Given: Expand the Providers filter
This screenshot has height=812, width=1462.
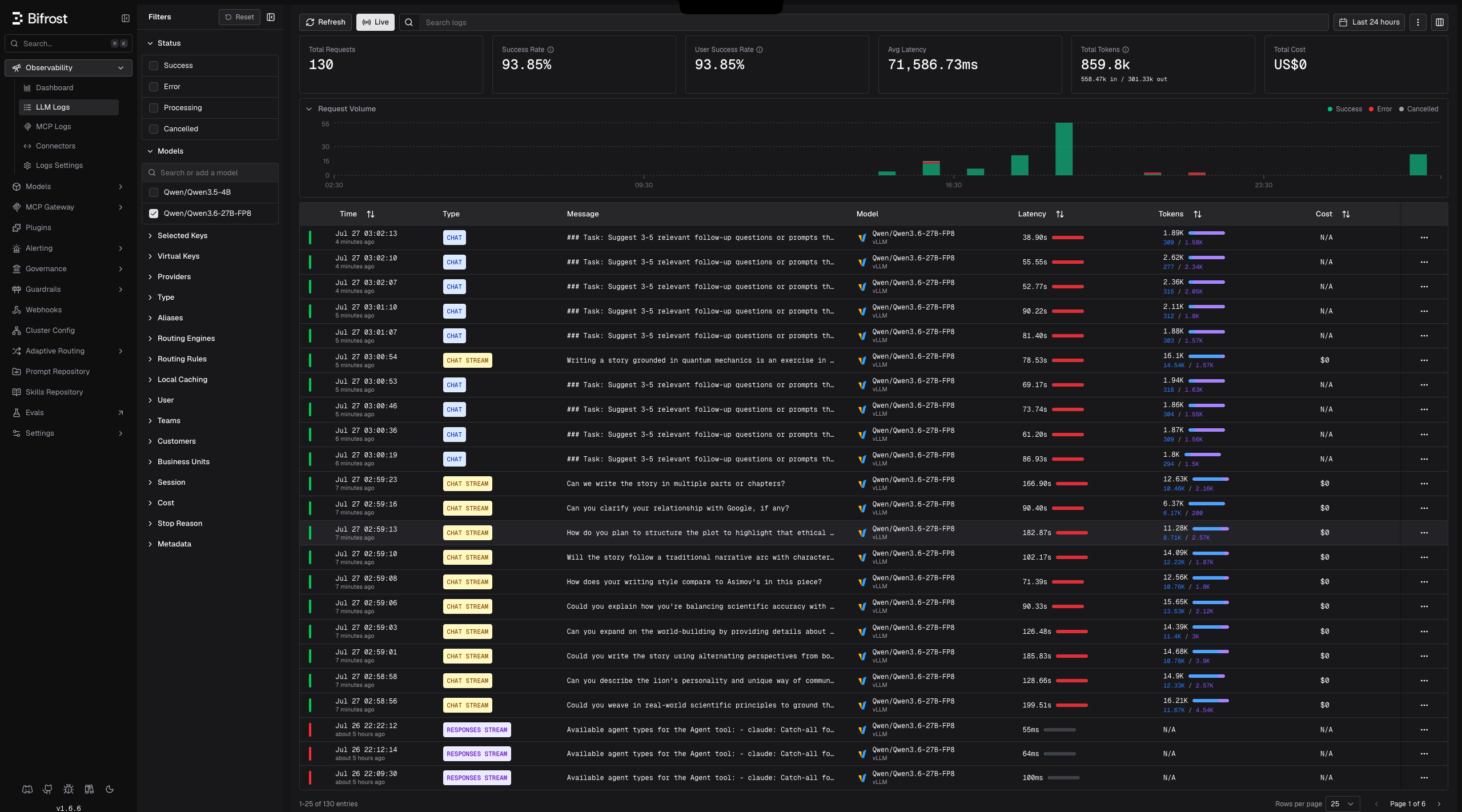Looking at the screenshot, I should click(169, 277).
